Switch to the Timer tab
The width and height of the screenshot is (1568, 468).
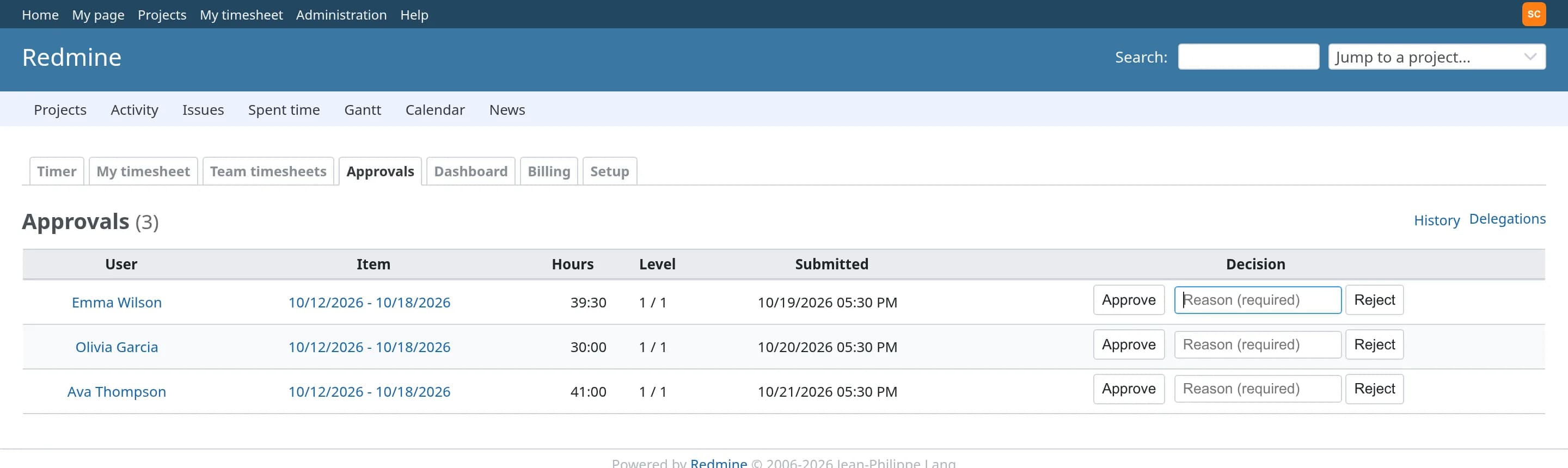point(57,171)
